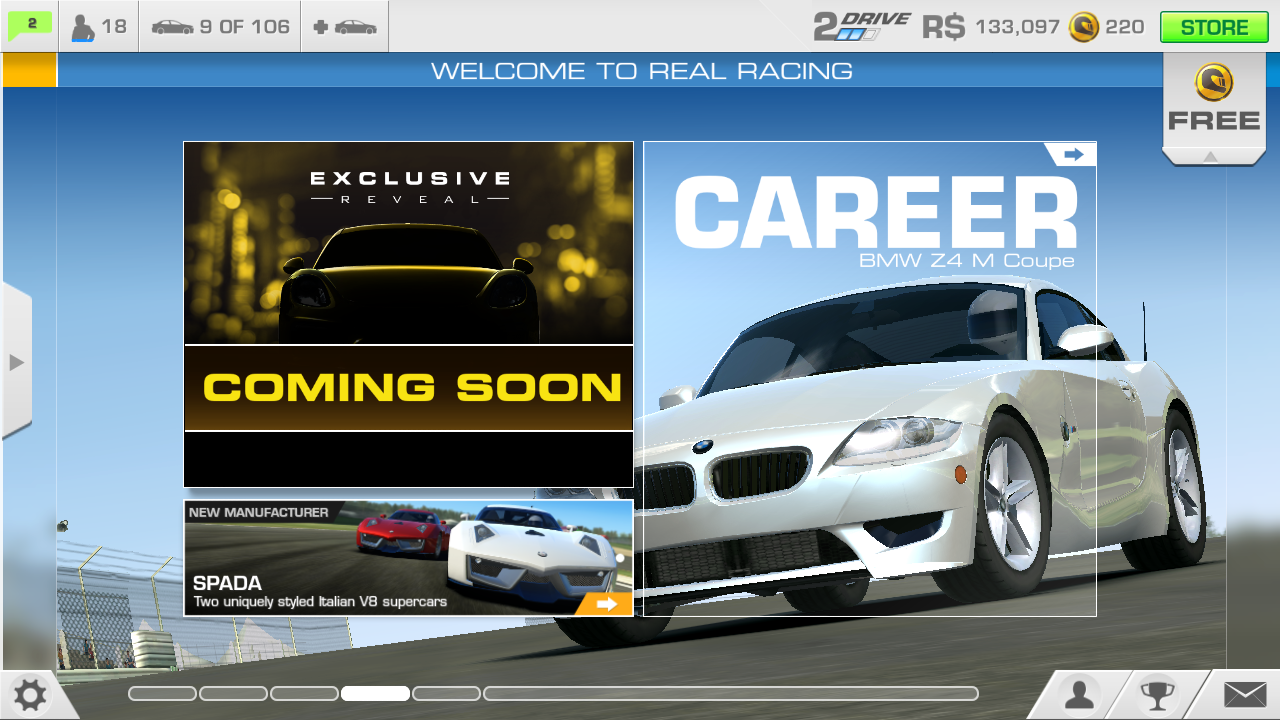Open the settings gear icon

[x=30, y=694]
